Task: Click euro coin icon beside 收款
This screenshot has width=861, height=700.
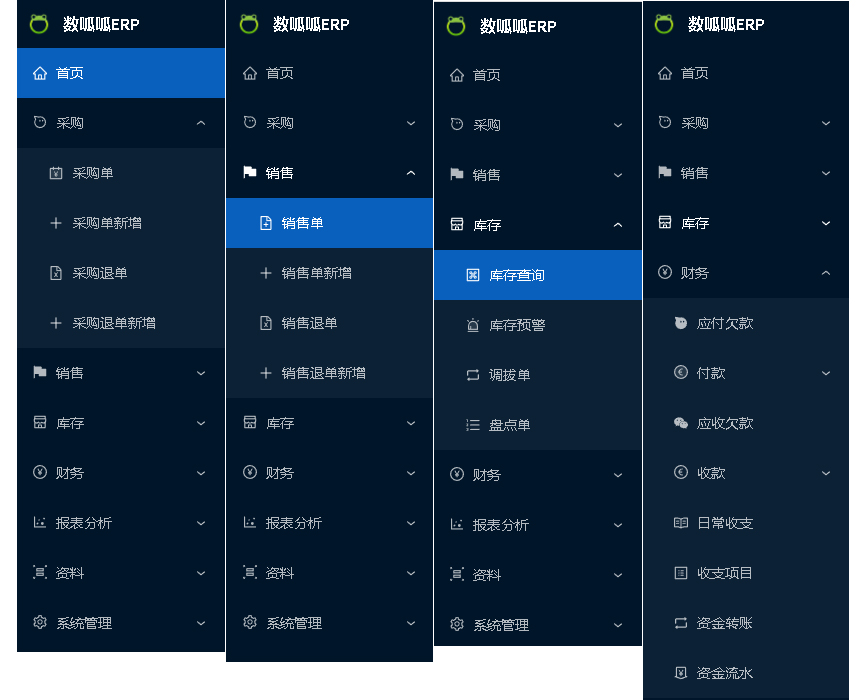Action: pos(681,472)
